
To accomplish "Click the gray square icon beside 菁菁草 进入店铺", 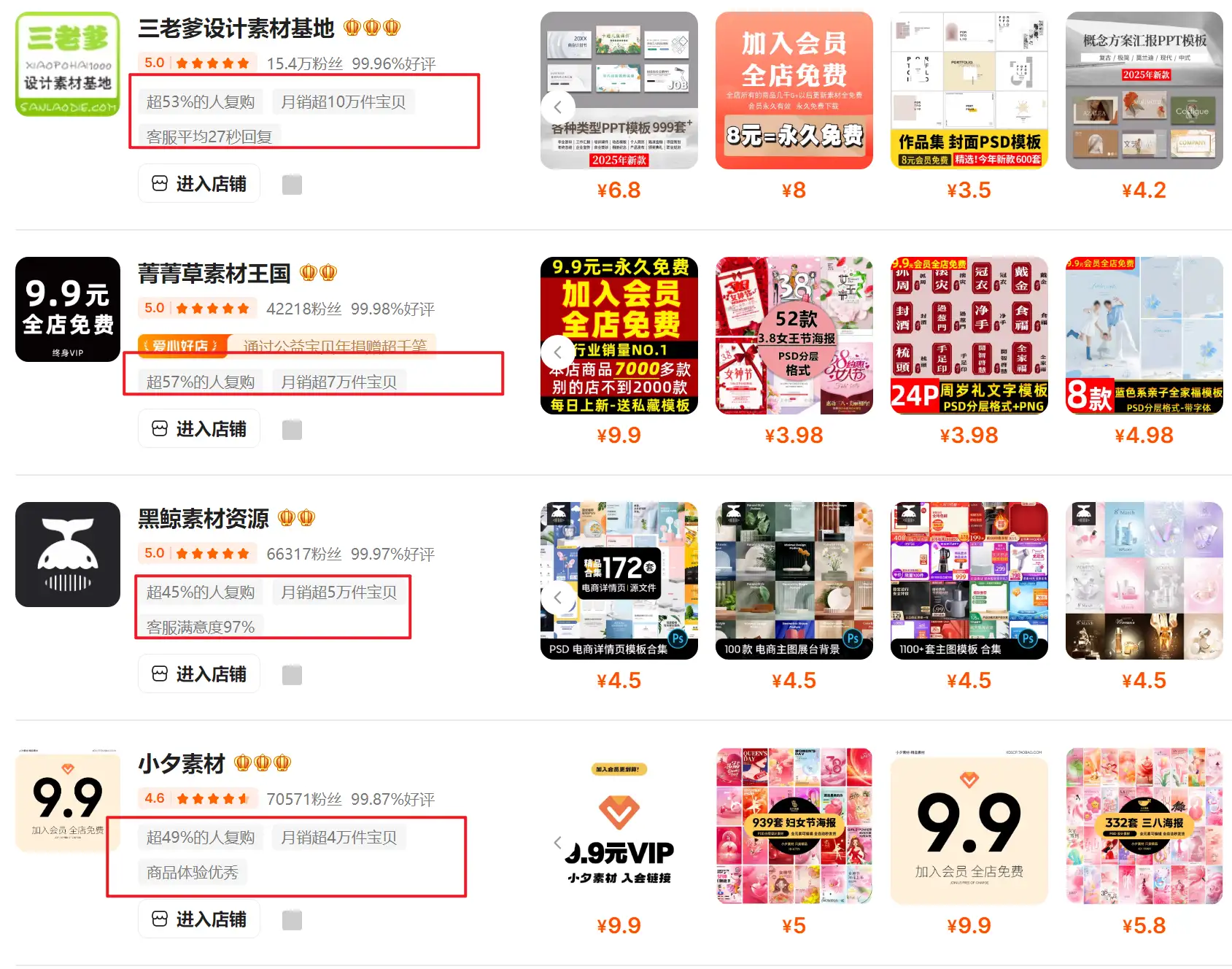I will click(292, 430).
